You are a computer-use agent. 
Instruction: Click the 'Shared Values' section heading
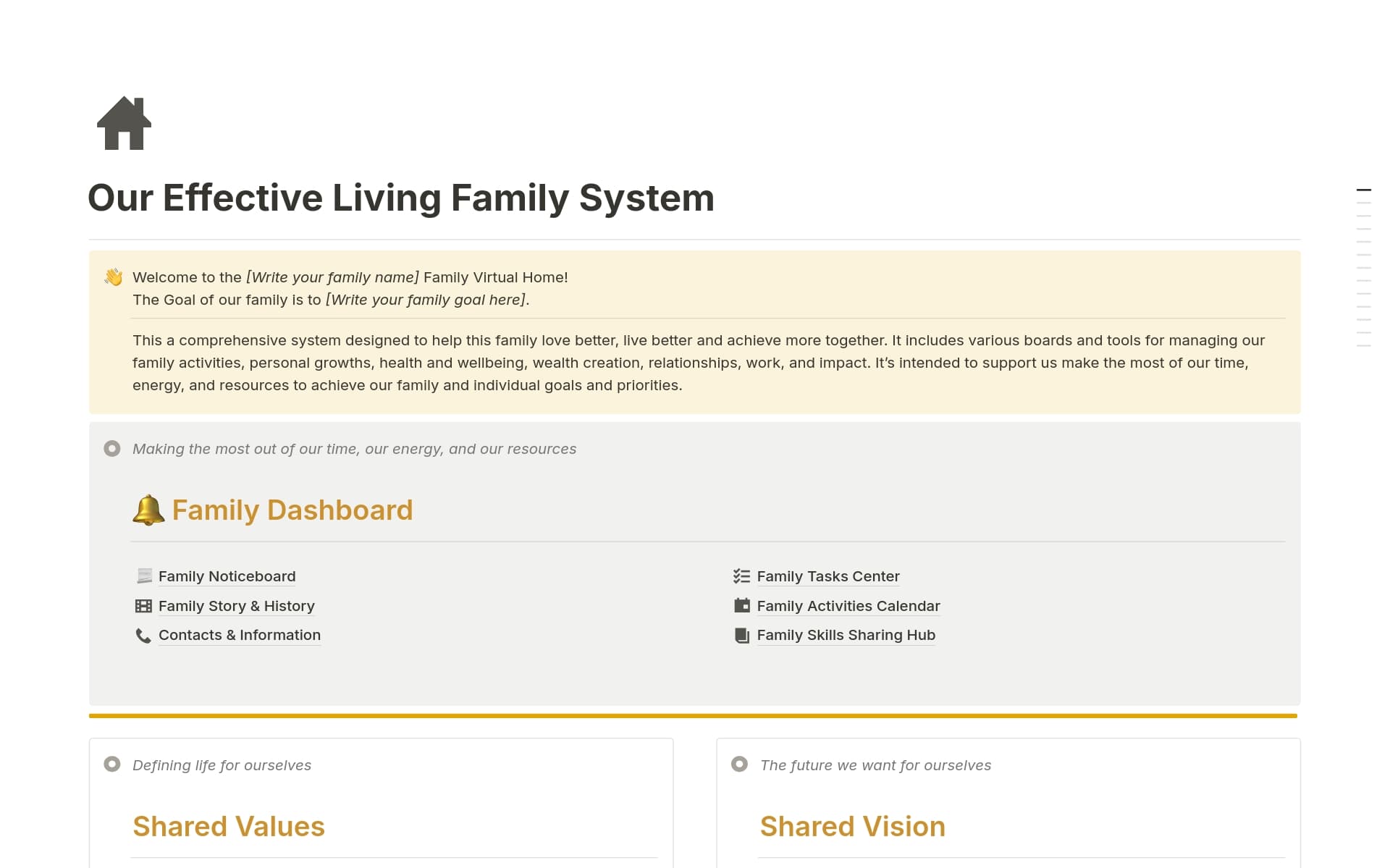coord(229,826)
